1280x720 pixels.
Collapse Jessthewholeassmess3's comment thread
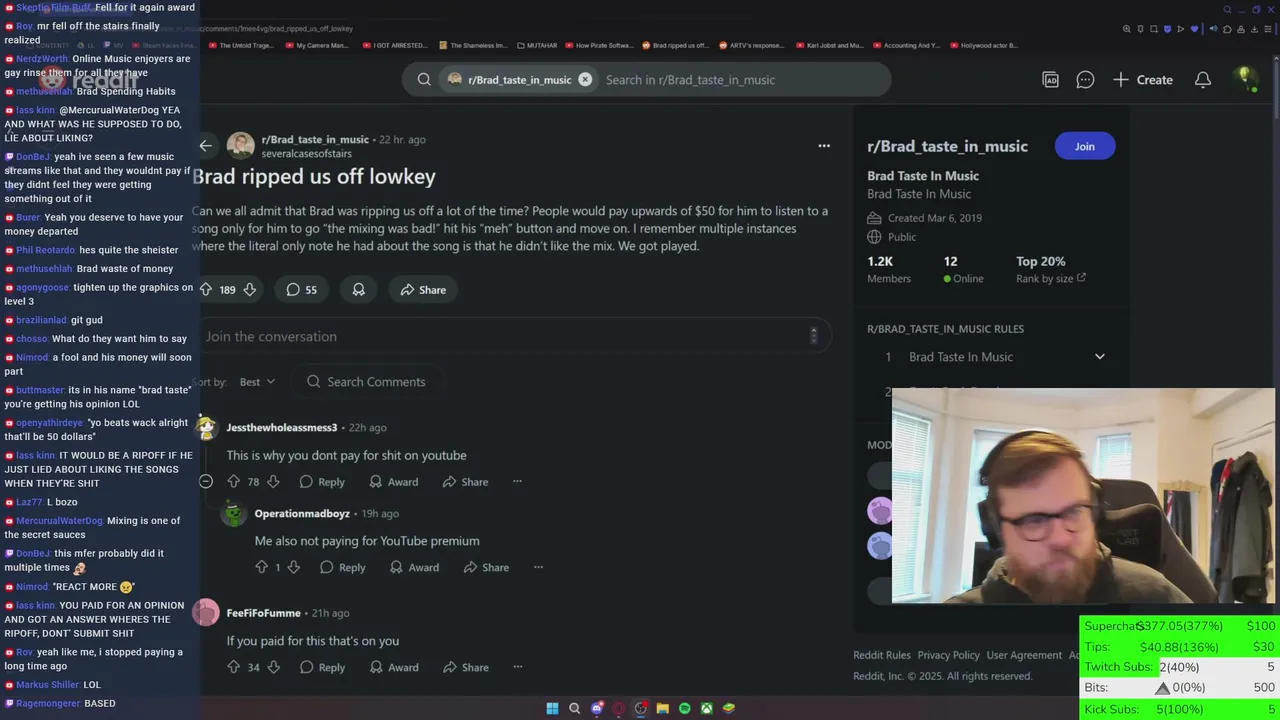(206, 482)
